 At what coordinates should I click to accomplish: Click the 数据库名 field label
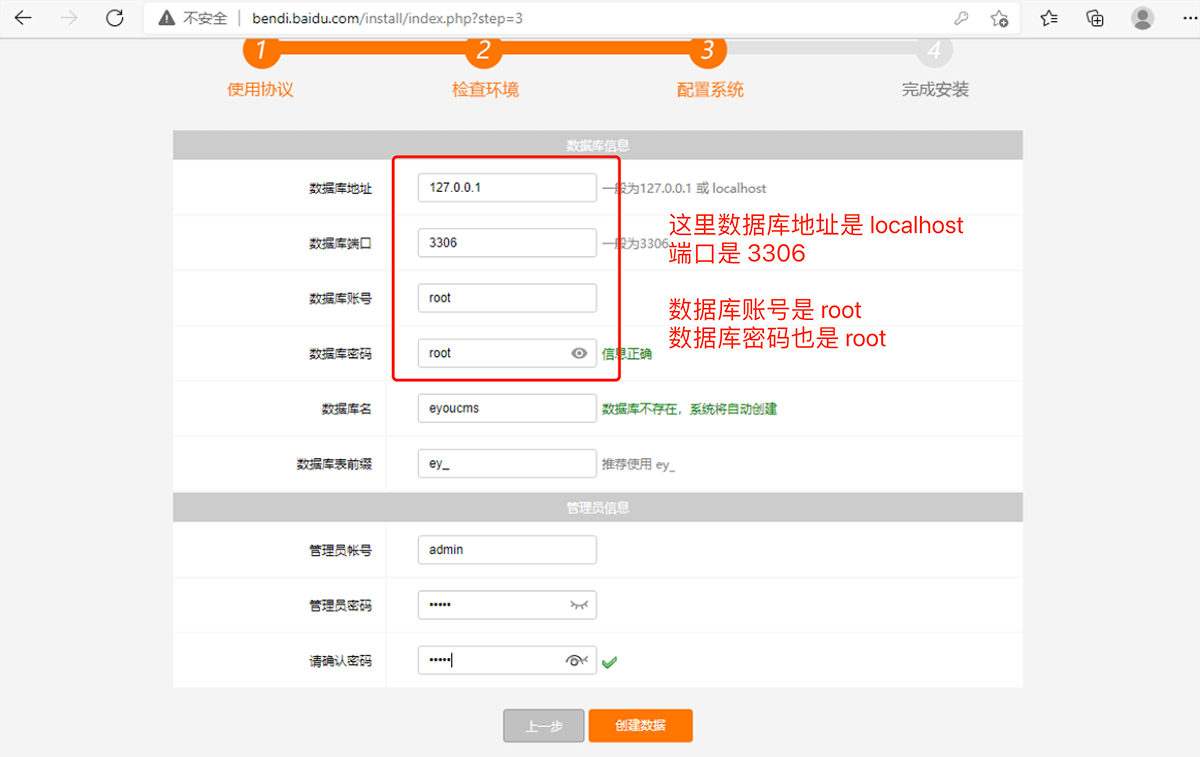[x=347, y=409]
